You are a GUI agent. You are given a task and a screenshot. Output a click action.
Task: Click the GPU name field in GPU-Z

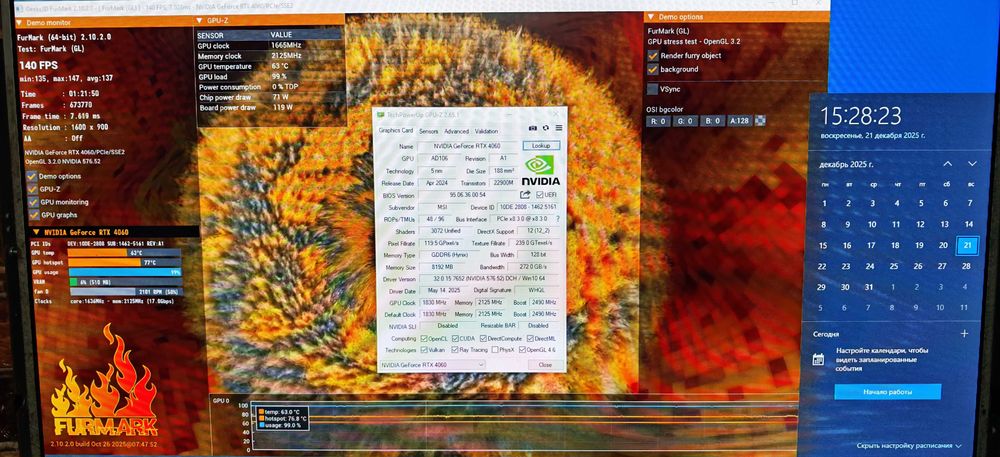point(468,147)
